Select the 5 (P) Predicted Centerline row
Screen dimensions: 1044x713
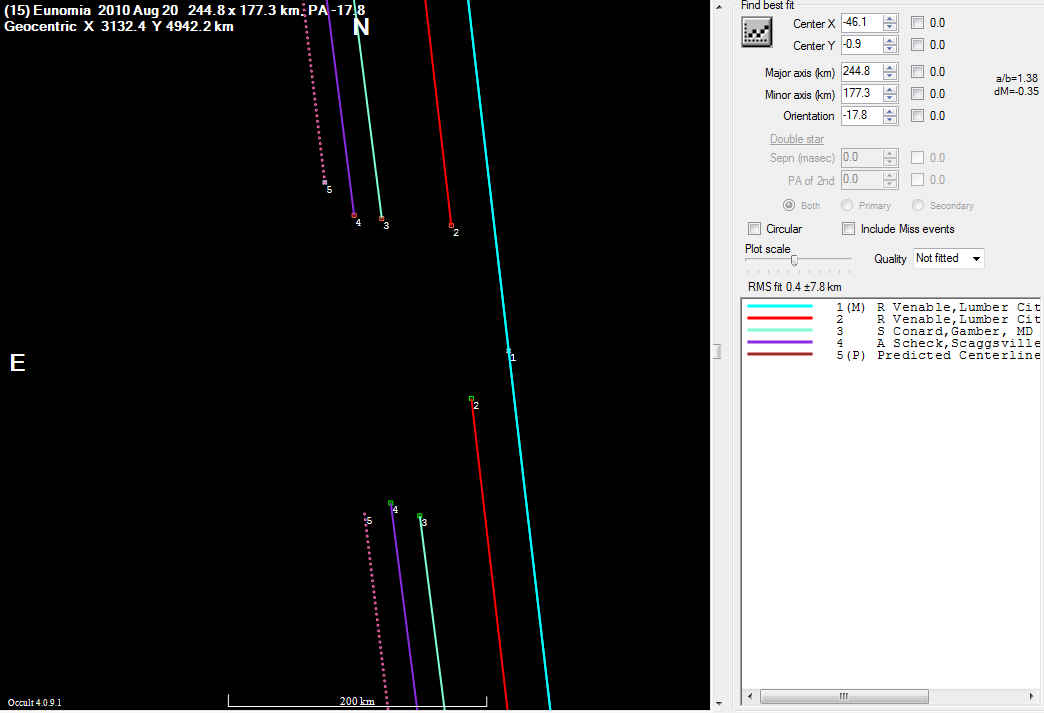(892, 355)
